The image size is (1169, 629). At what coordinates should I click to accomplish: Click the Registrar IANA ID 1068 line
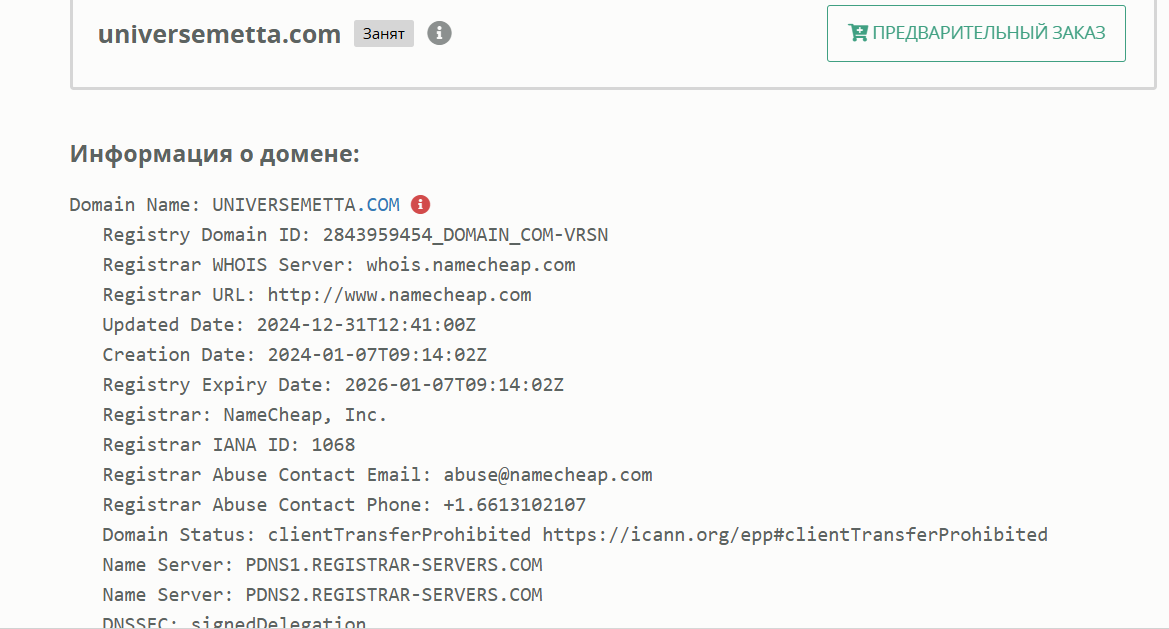pyautogui.click(x=229, y=445)
